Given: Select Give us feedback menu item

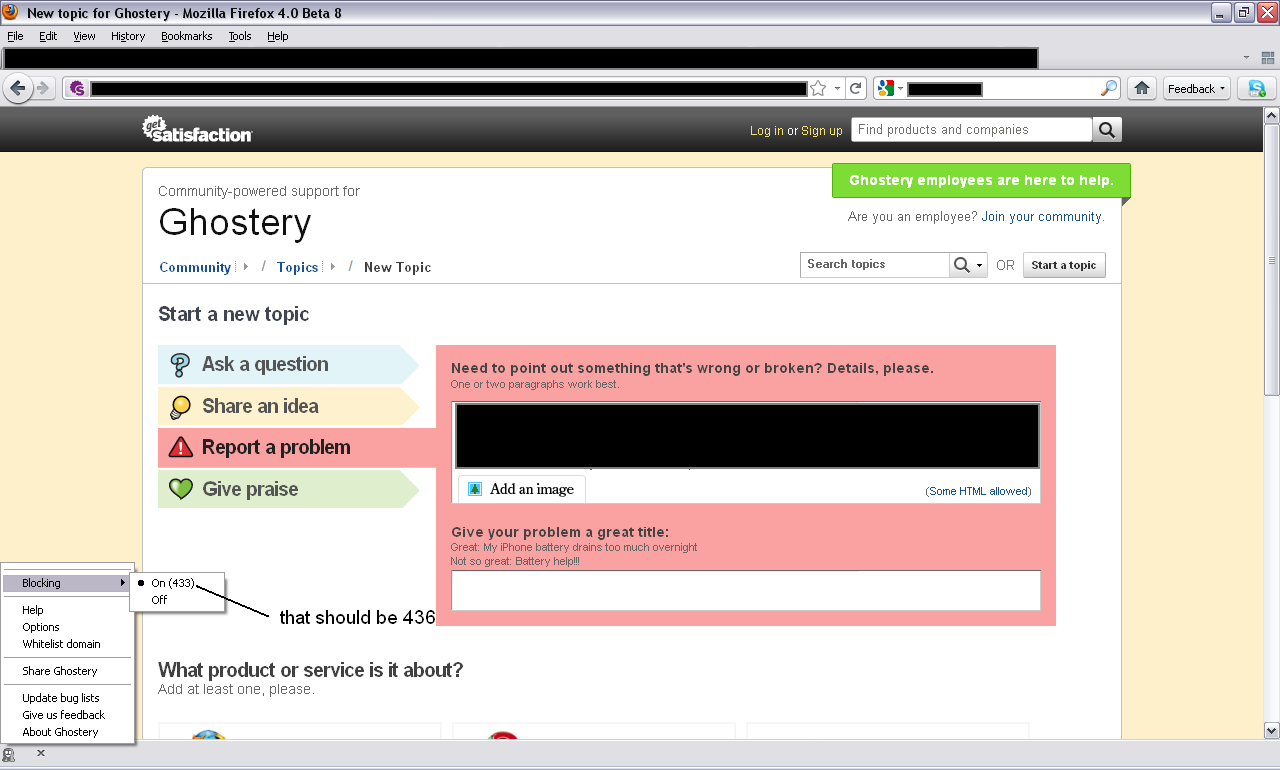Looking at the screenshot, I should [67, 715].
